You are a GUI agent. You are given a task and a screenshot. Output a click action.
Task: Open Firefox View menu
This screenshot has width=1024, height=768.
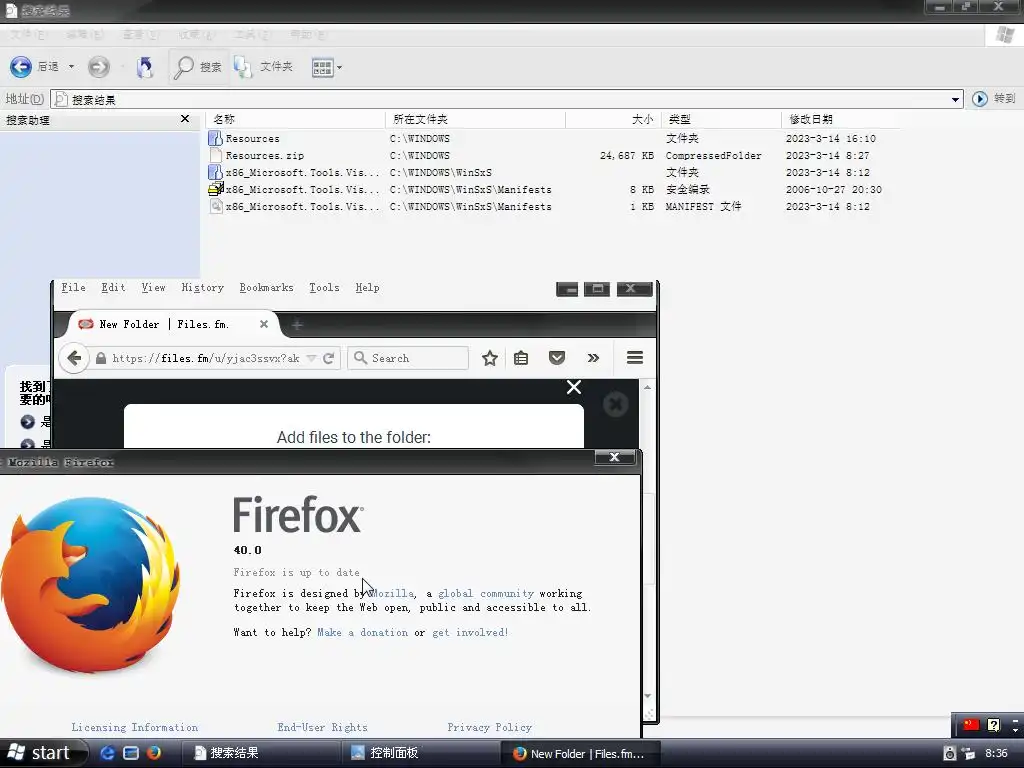(x=153, y=287)
